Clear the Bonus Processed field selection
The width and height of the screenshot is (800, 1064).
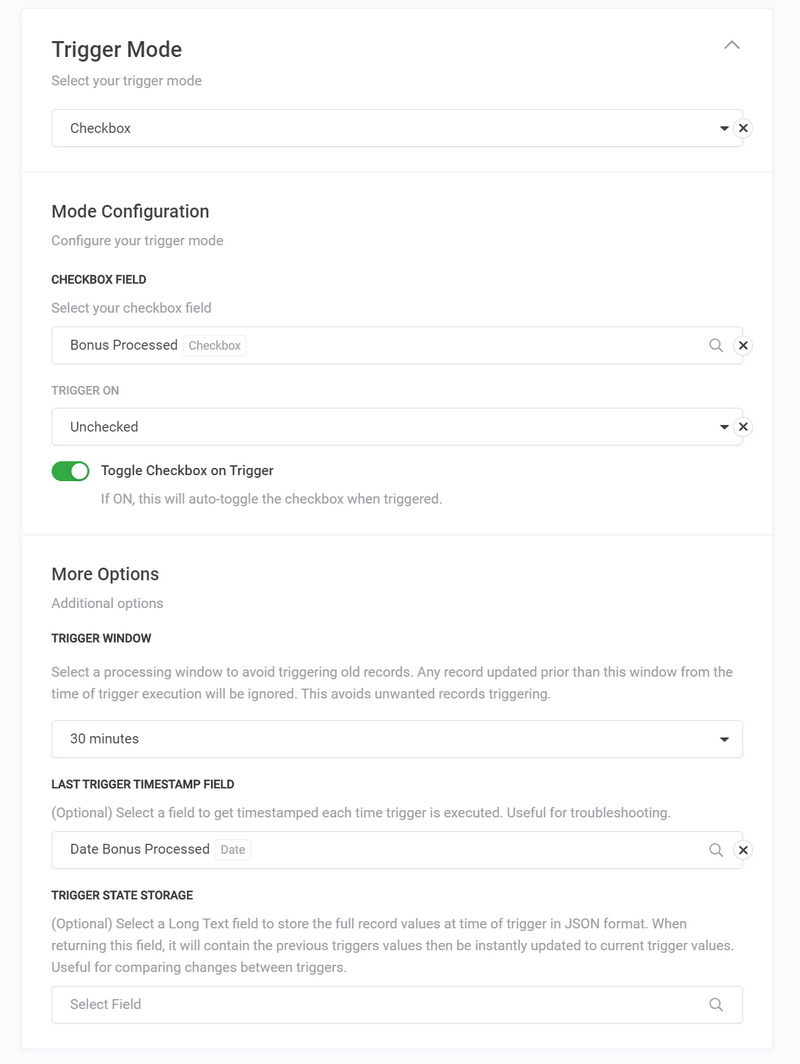[x=743, y=345]
